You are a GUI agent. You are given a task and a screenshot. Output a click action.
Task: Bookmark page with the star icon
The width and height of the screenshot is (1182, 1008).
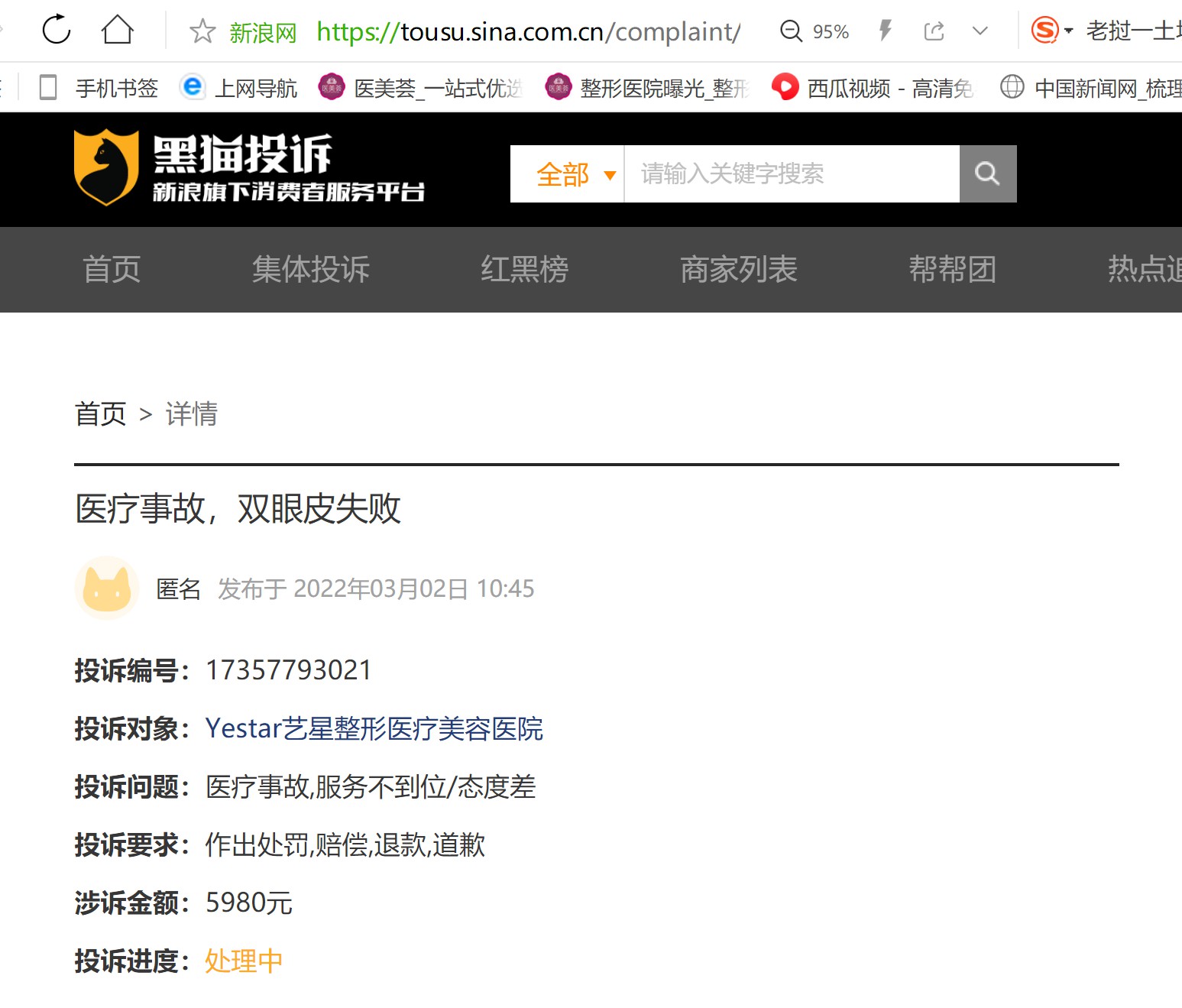coord(202,31)
